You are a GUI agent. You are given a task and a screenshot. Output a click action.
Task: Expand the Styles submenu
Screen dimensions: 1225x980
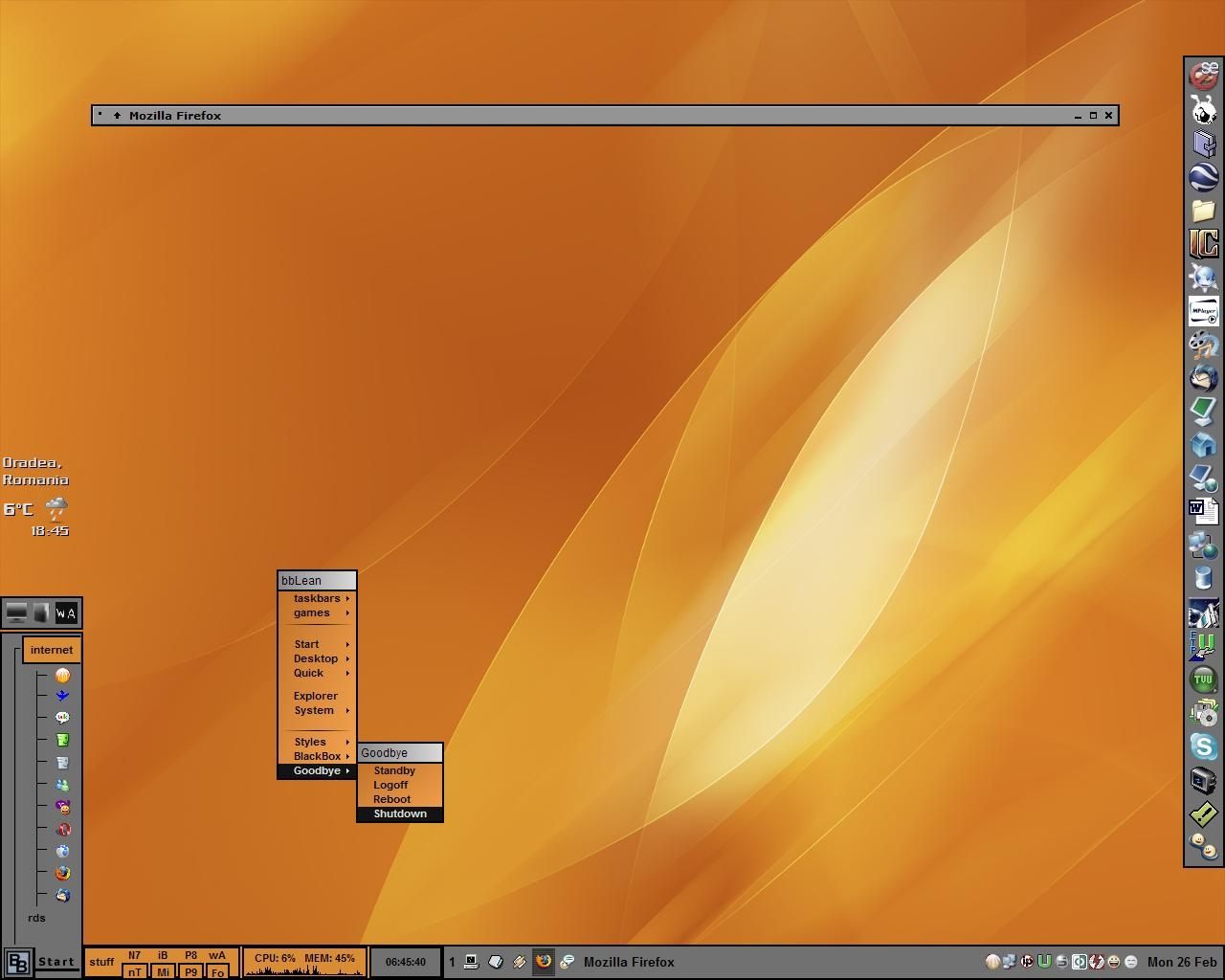click(x=317, y=742)
